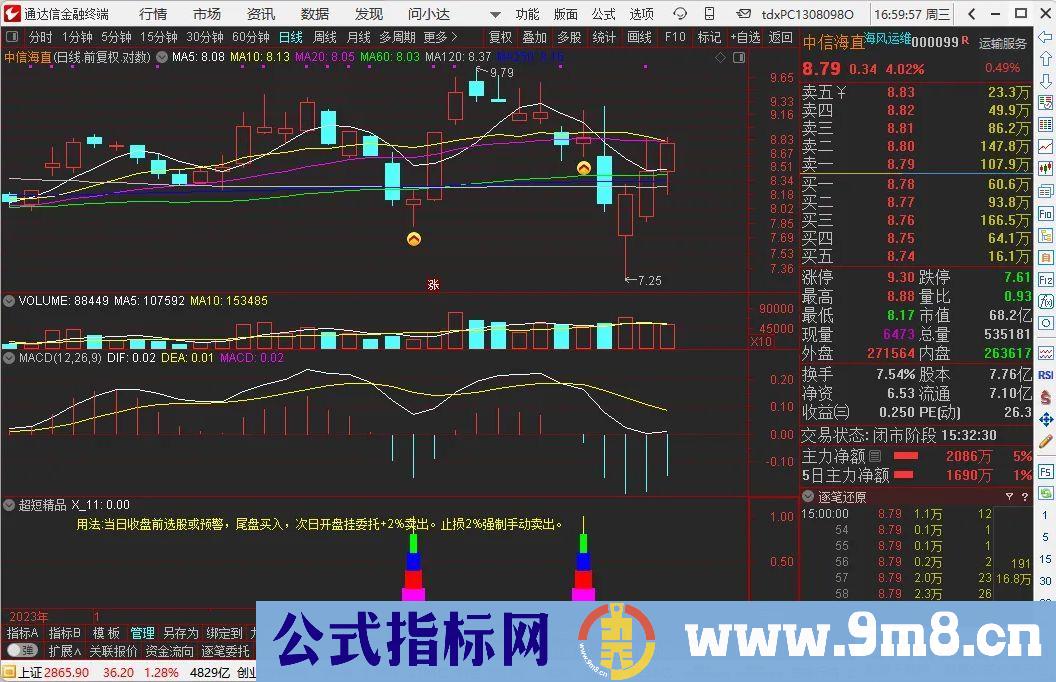Image resolution: width=1056 pixels, height=682 pixels.
Task: Expand the 更多 periods chevron
Action: click(440, 37)
